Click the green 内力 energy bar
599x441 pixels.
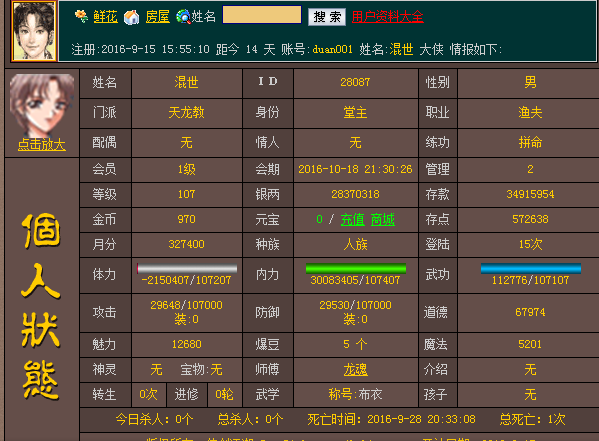356,269
